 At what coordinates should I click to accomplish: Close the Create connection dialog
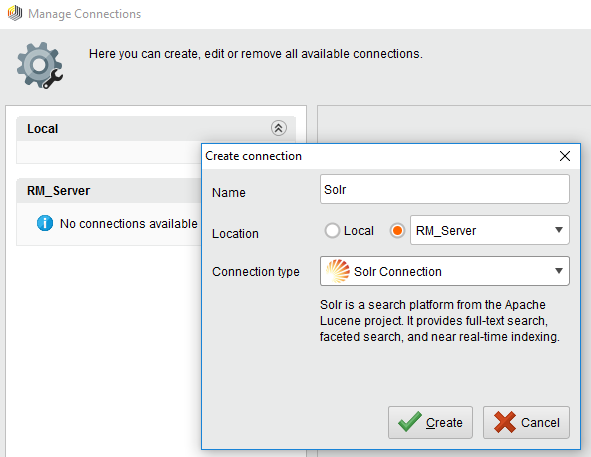click(x=565, y=156)
